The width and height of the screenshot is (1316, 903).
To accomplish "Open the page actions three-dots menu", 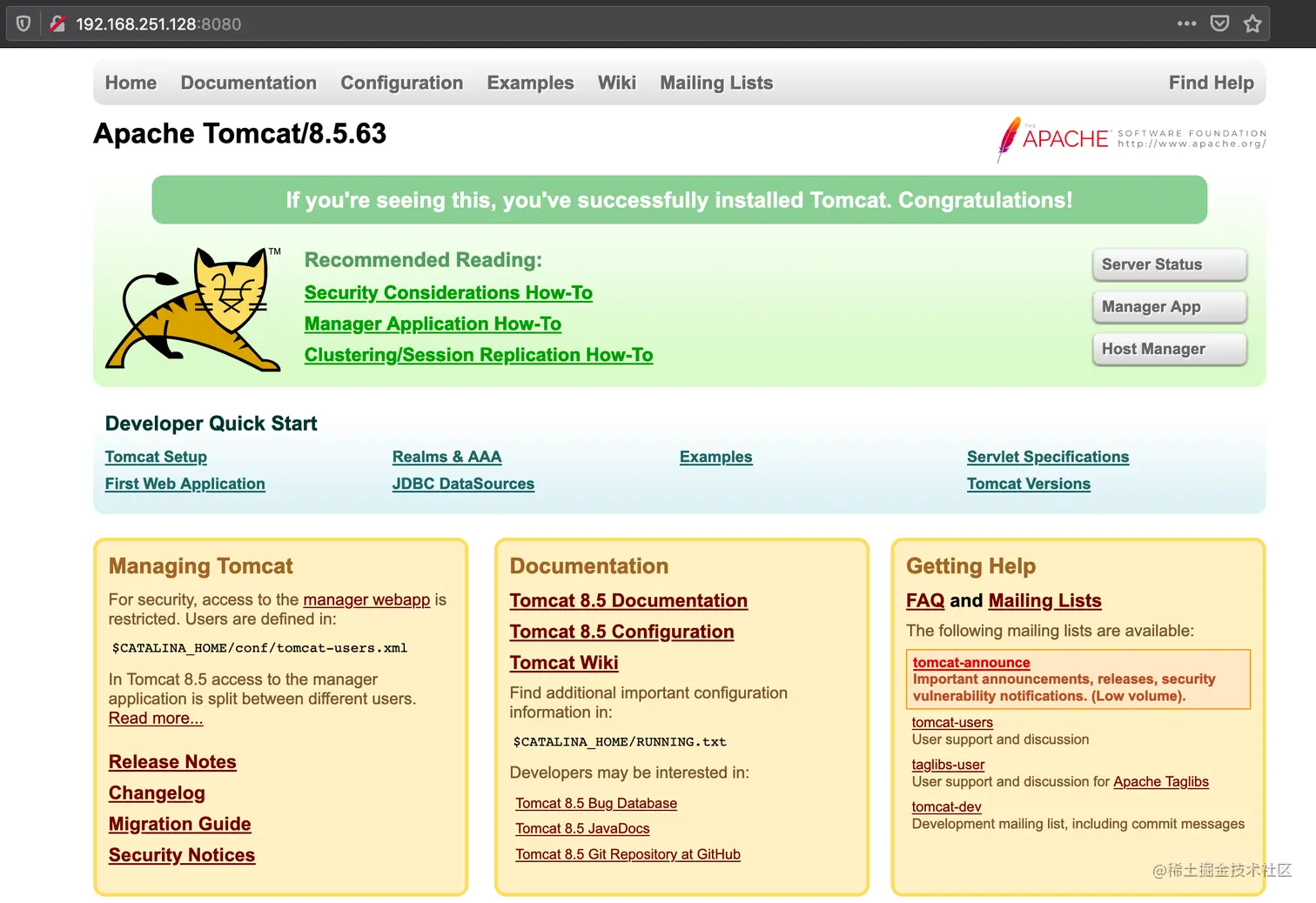I will (x=1186, y=23).
